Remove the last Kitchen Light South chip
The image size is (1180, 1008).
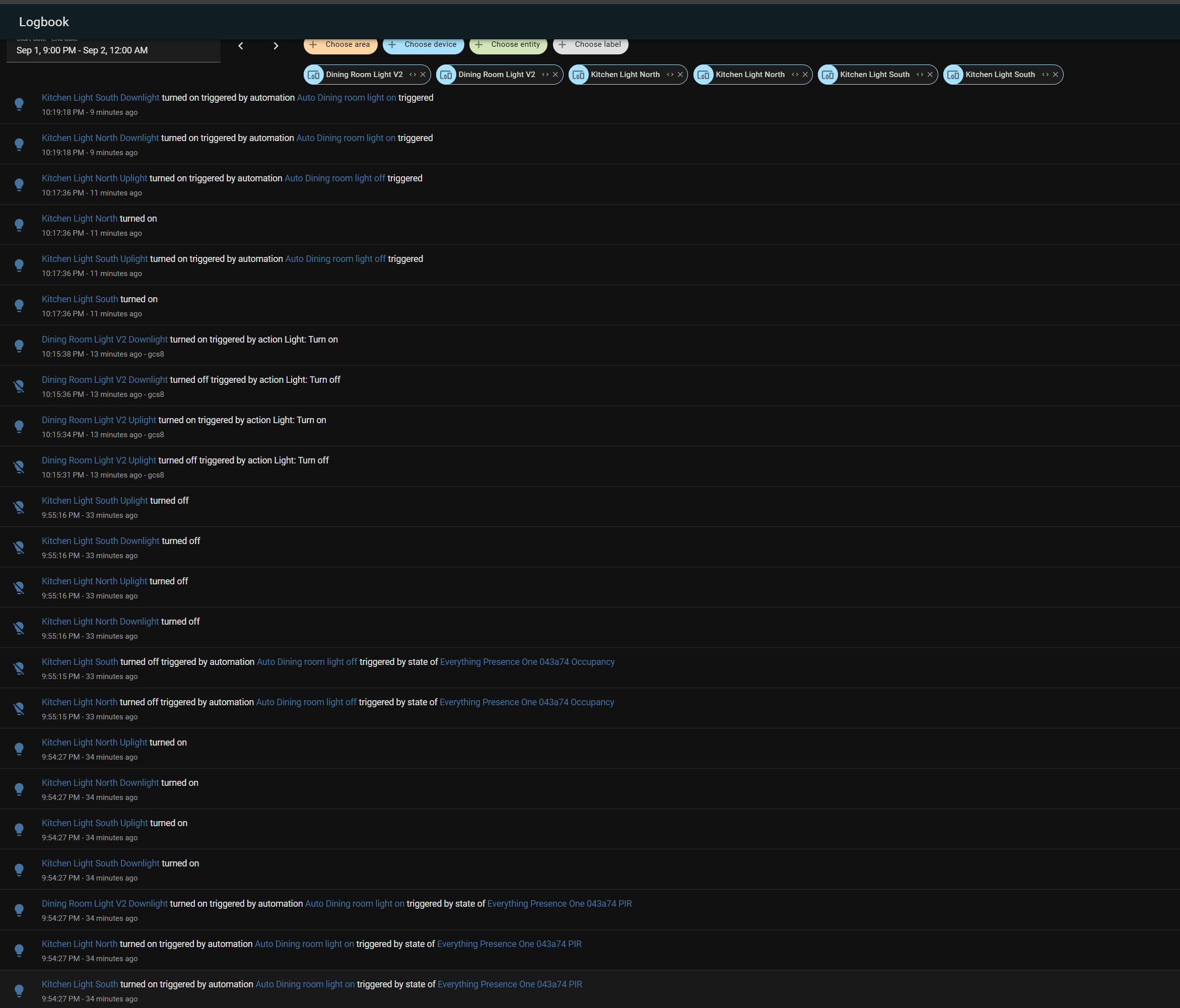1055,75
